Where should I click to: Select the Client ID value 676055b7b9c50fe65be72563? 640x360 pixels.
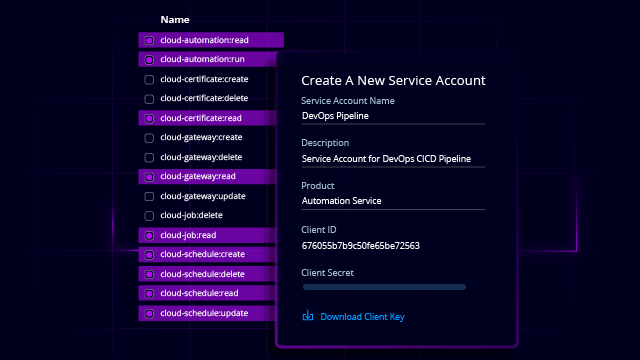pyautogui.click(x=360, y=246)
